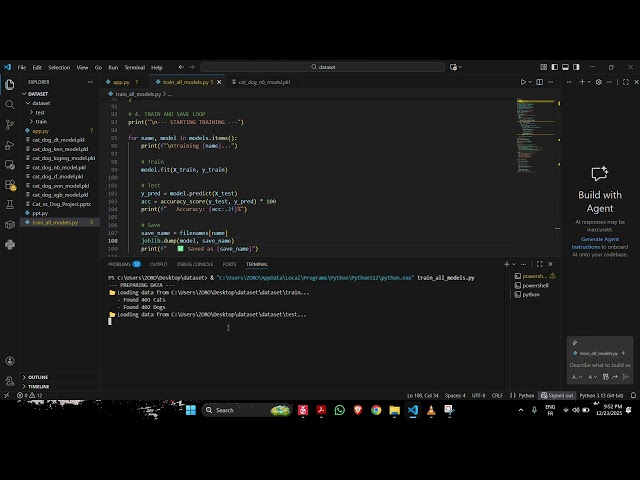The image size is (640, 480).
Task: Open cat_dog_svm_model.pkl in Explorer
Action: coord(60,186)
